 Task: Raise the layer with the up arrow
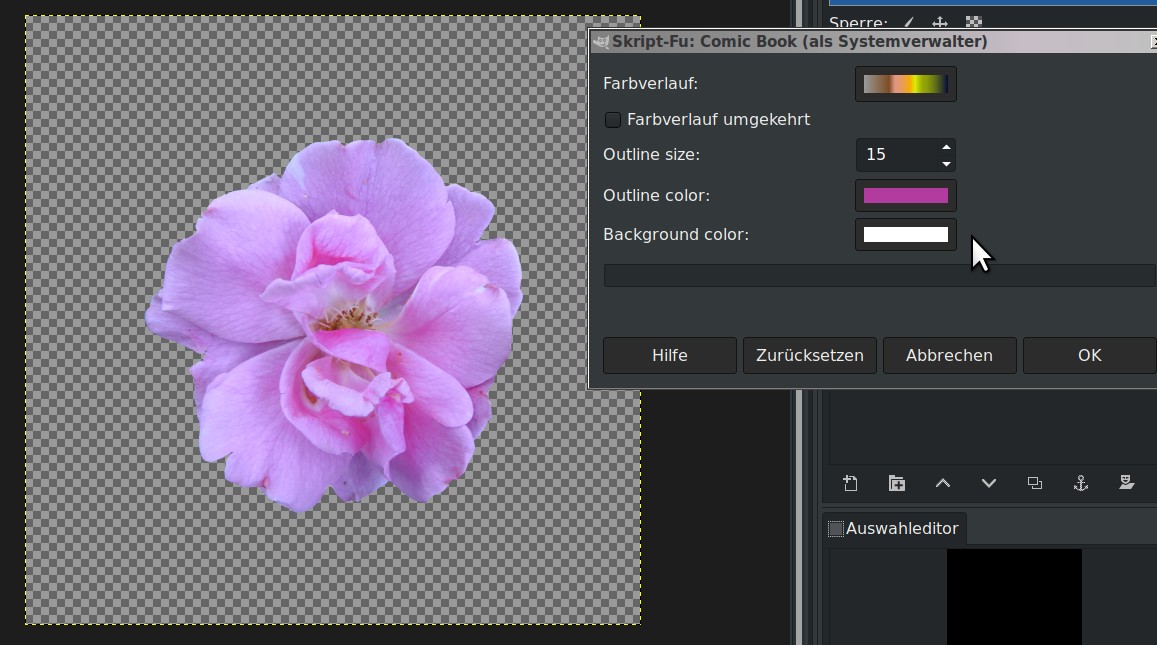click(x=943, y=483)
